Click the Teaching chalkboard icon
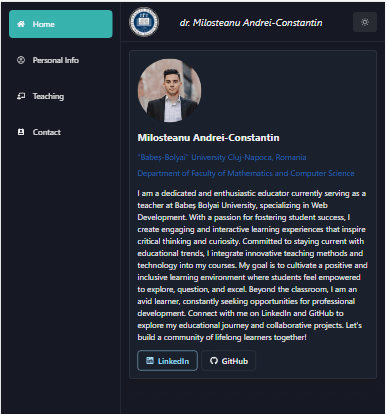The height and width of the screenshot is (414, 390). coord(21,96)
